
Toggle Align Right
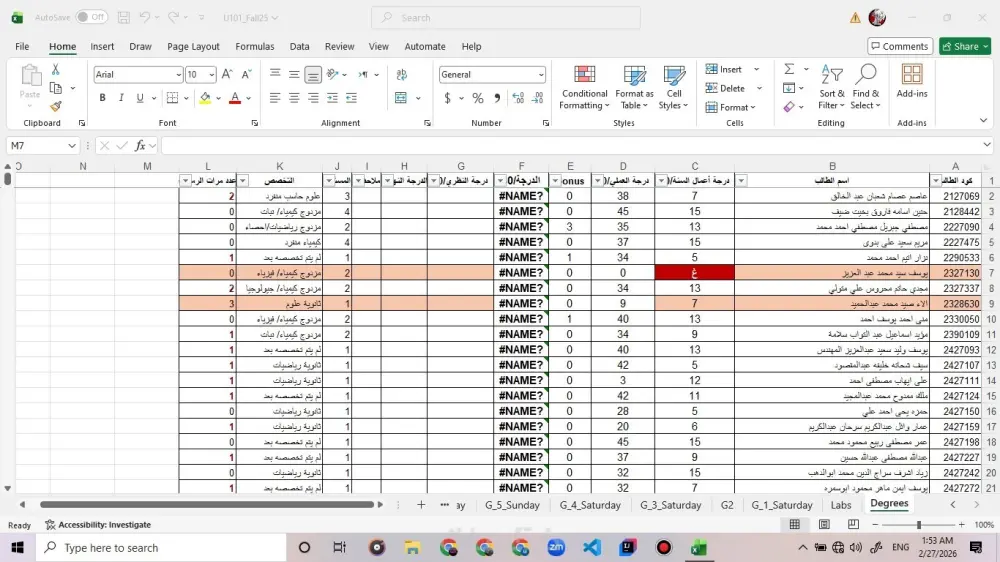pos(313,98)
